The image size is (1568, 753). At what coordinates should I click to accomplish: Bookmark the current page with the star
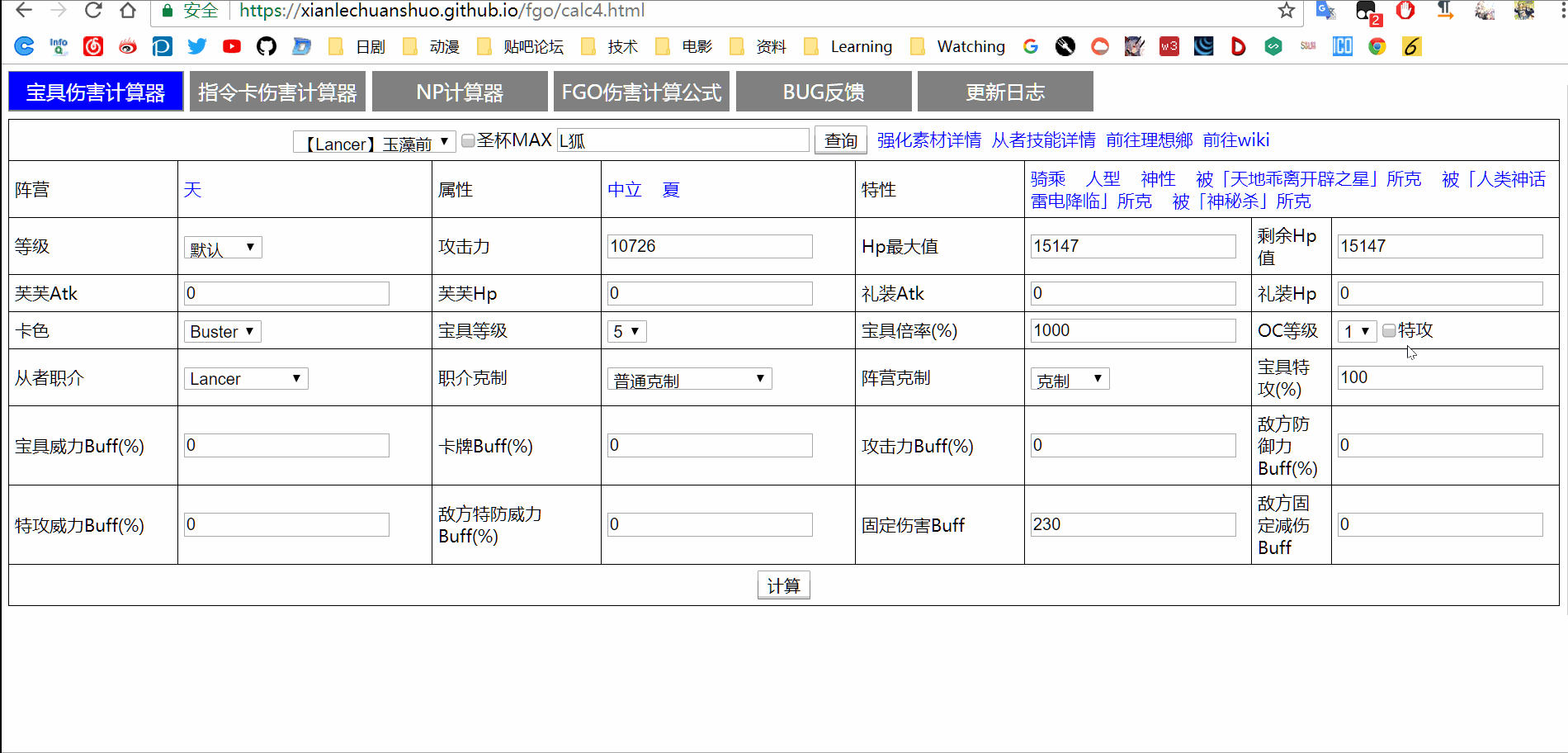coord(1285,11)
